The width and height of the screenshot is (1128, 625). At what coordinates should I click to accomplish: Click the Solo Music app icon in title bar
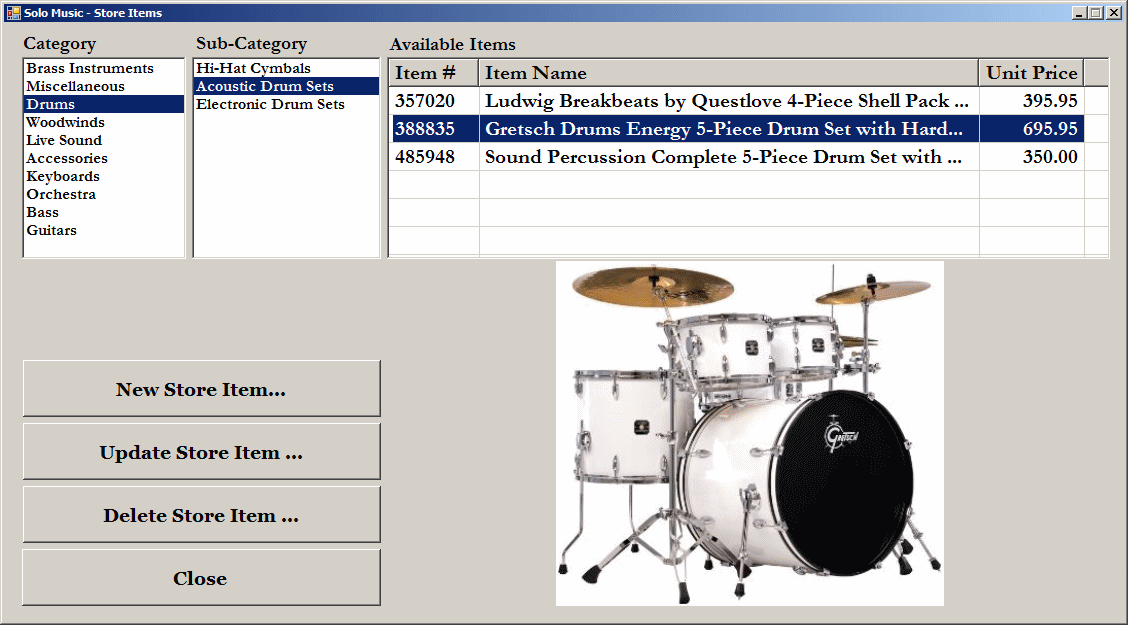13,12
